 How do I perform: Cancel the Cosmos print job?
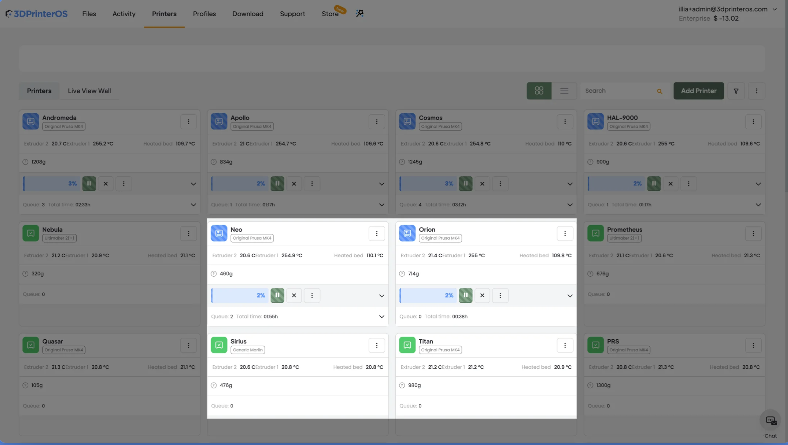(482, 184)
